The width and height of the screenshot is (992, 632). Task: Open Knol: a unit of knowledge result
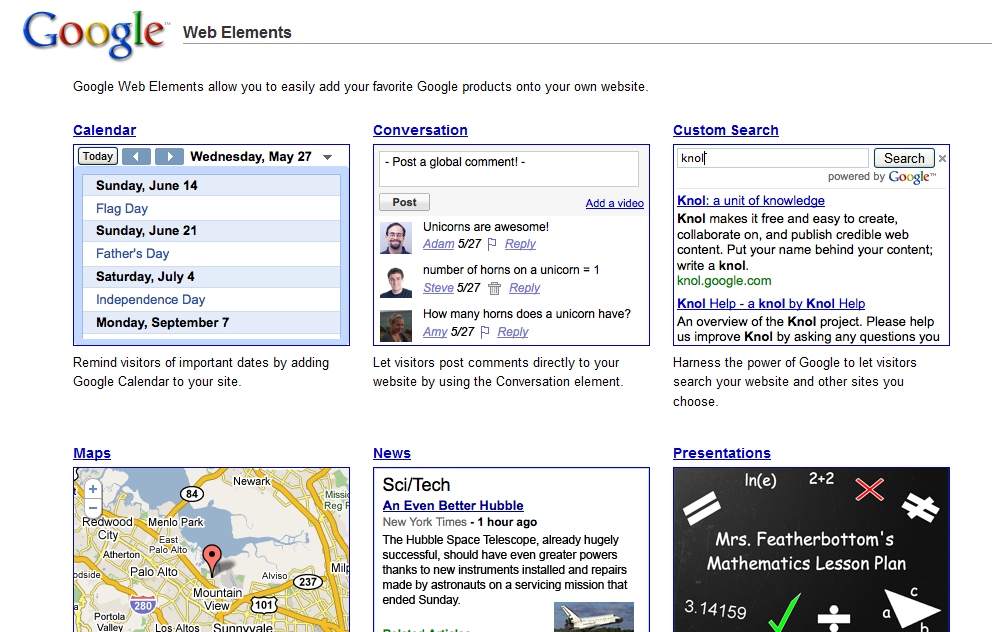click(751, 201)
